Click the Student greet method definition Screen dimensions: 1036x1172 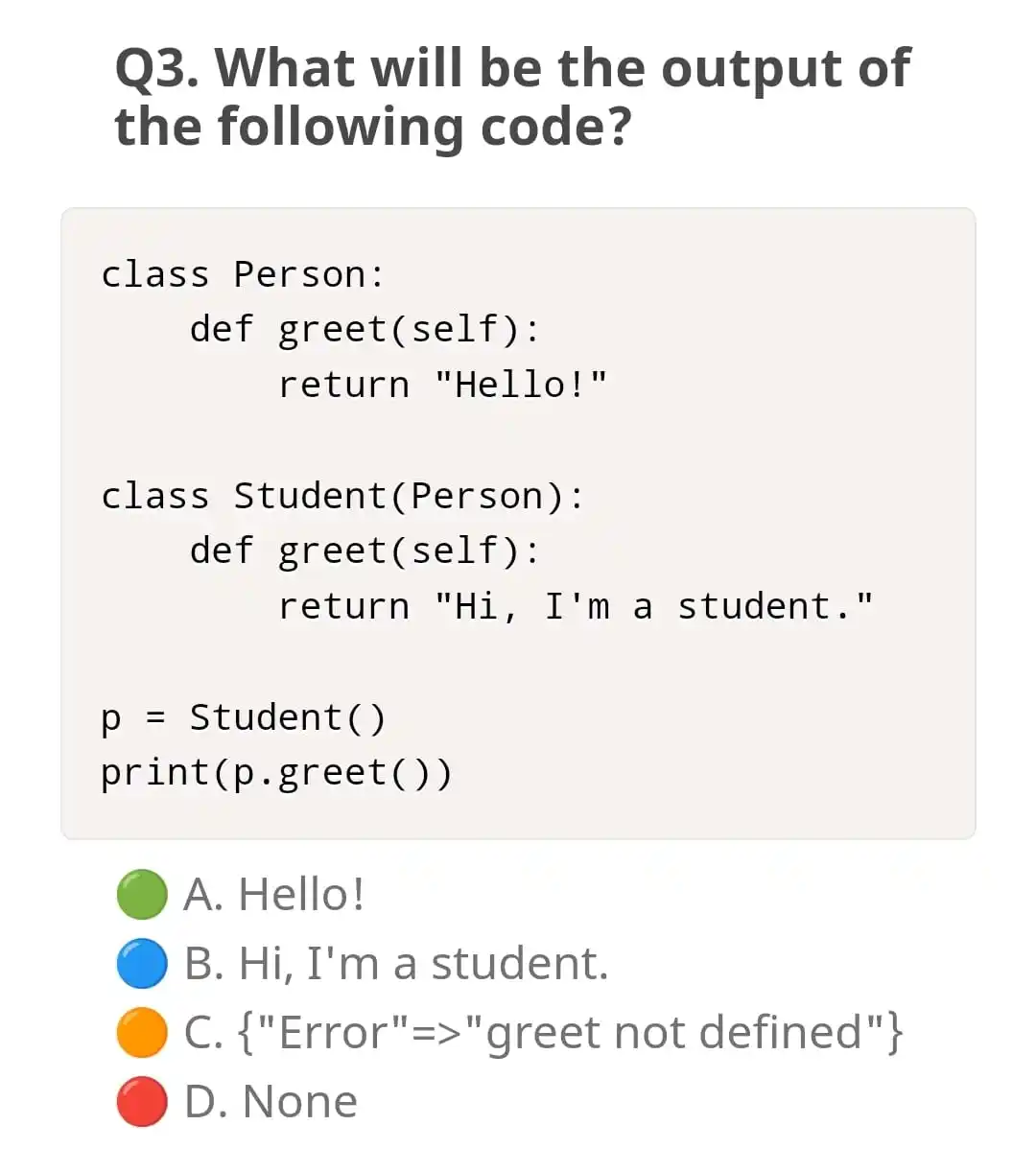pos(365,551)
